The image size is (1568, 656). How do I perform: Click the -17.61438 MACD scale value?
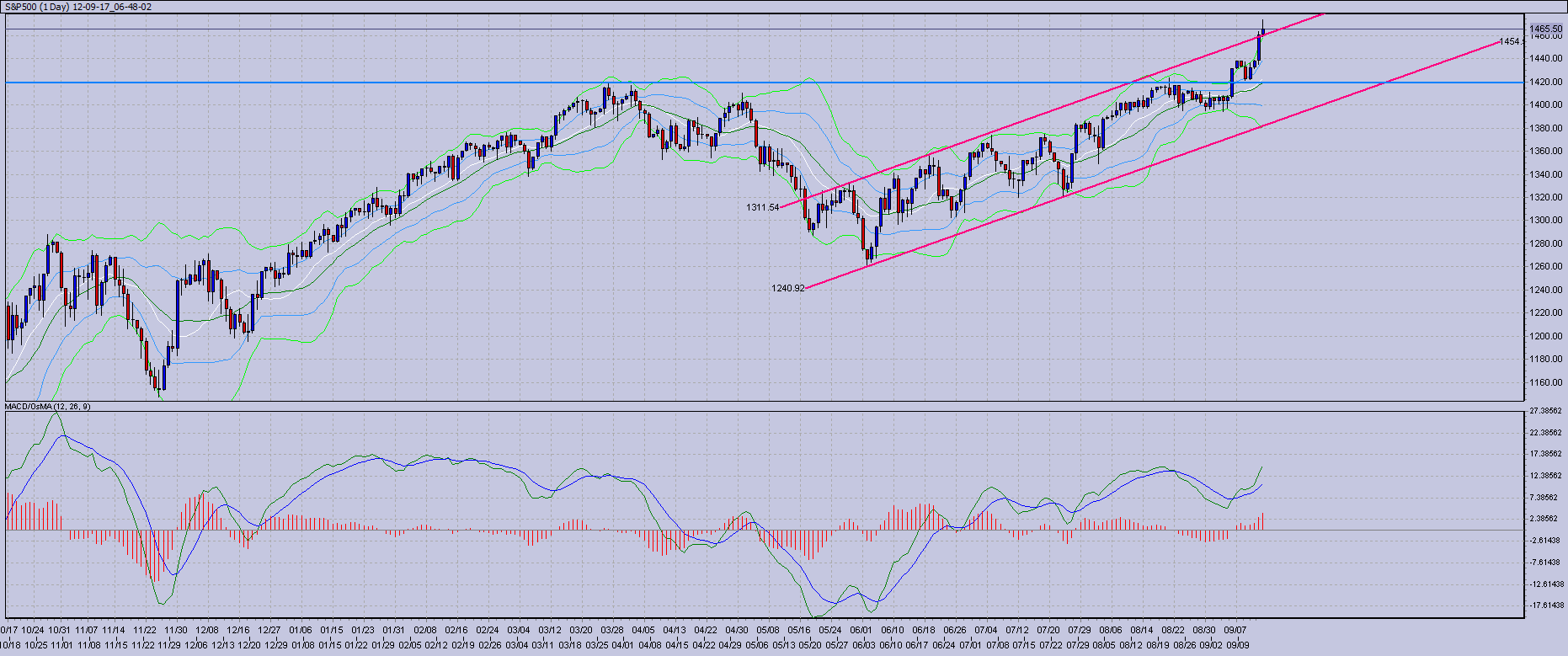1545,605
